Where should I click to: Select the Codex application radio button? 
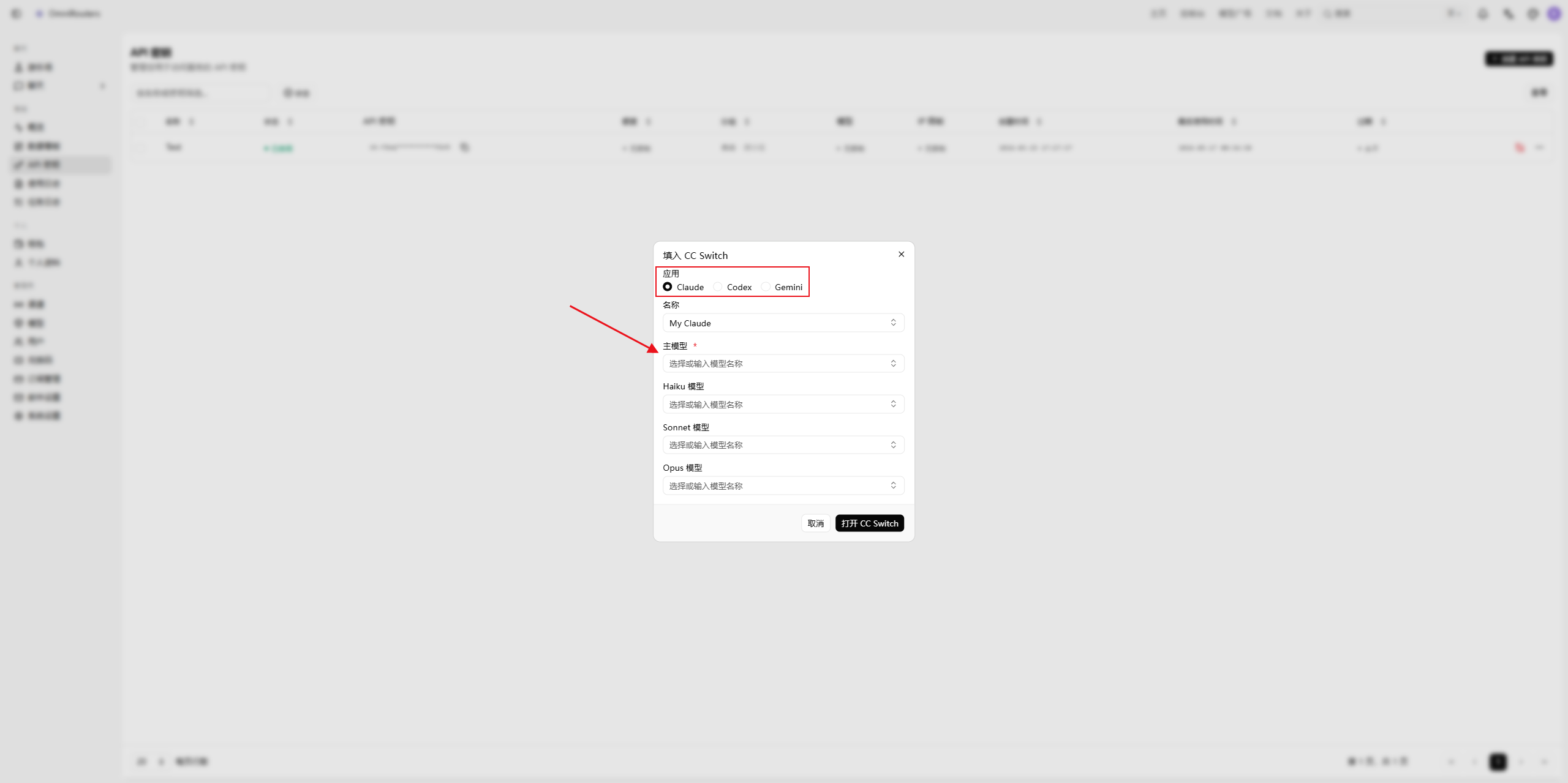(718, 287)
